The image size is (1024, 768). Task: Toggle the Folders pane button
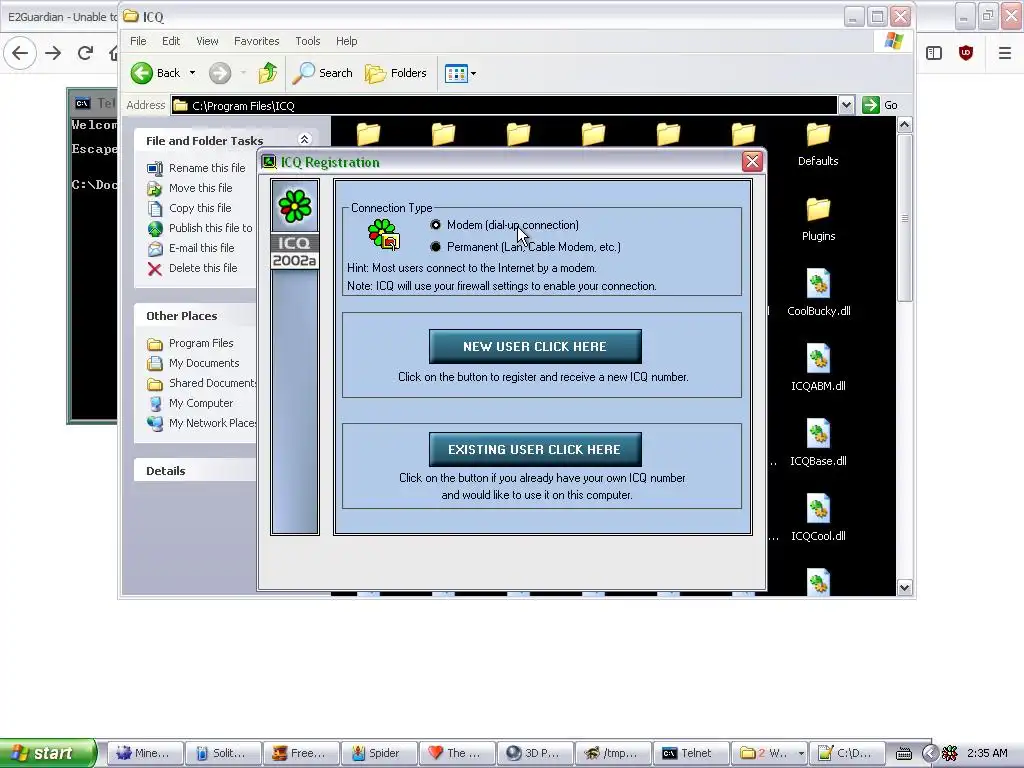pos(396,73)
